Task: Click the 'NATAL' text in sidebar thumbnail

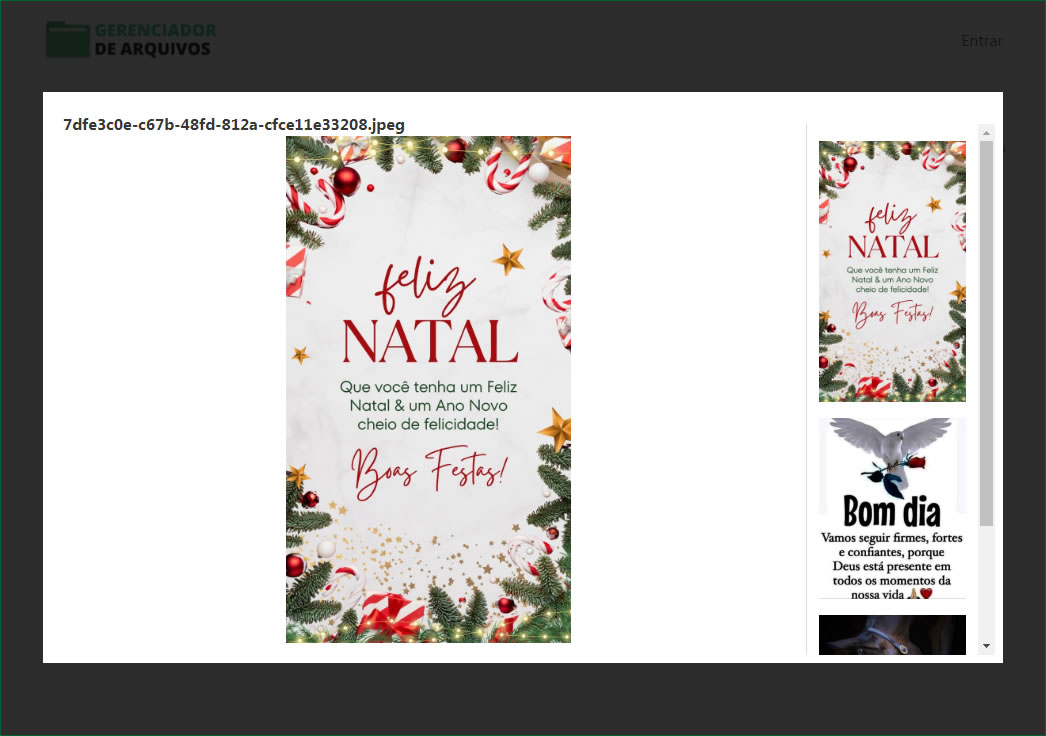Action: coord(892,246)
